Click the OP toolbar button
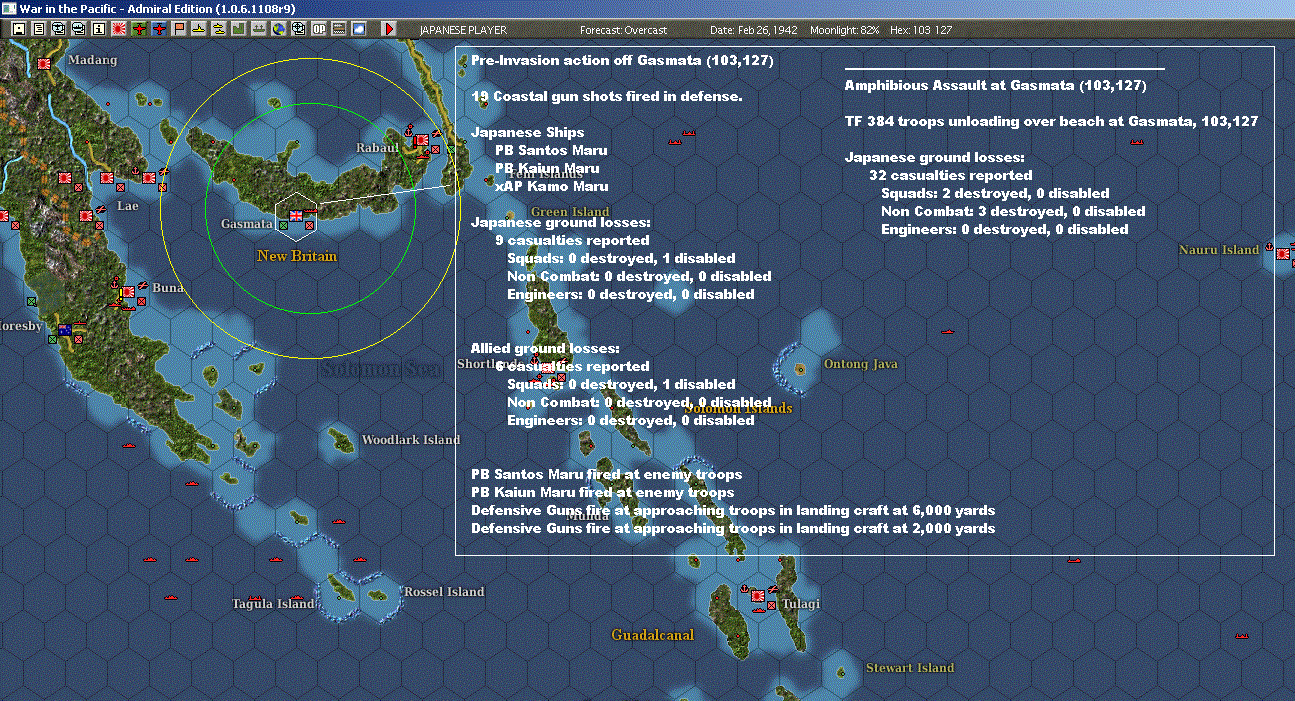This screenshot has height=701, width=1295. (x=318, y=29)
